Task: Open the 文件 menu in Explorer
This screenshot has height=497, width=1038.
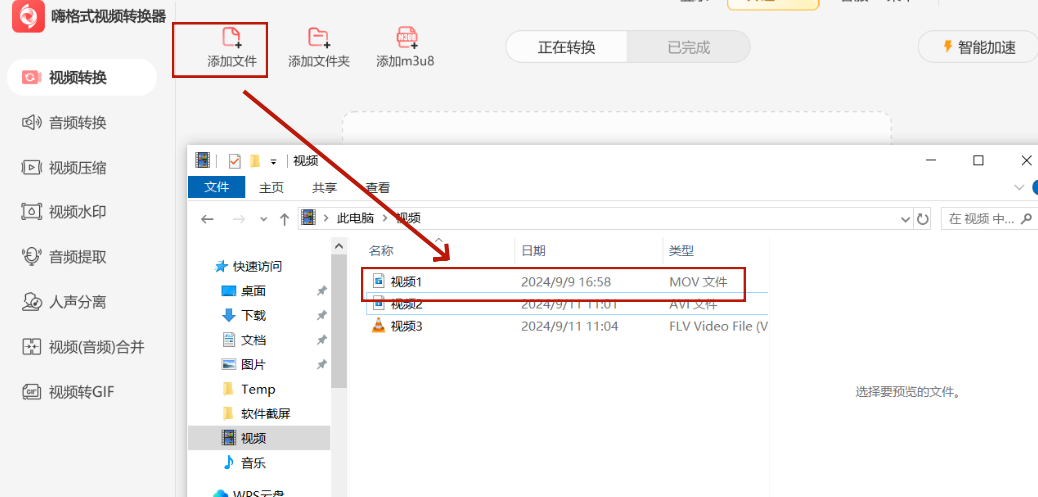Action: coord(216,187)
